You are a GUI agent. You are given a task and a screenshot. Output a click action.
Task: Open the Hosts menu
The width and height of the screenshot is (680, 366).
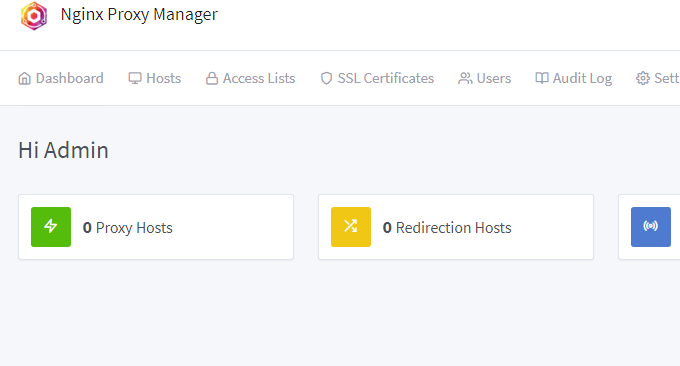(155, 78)
